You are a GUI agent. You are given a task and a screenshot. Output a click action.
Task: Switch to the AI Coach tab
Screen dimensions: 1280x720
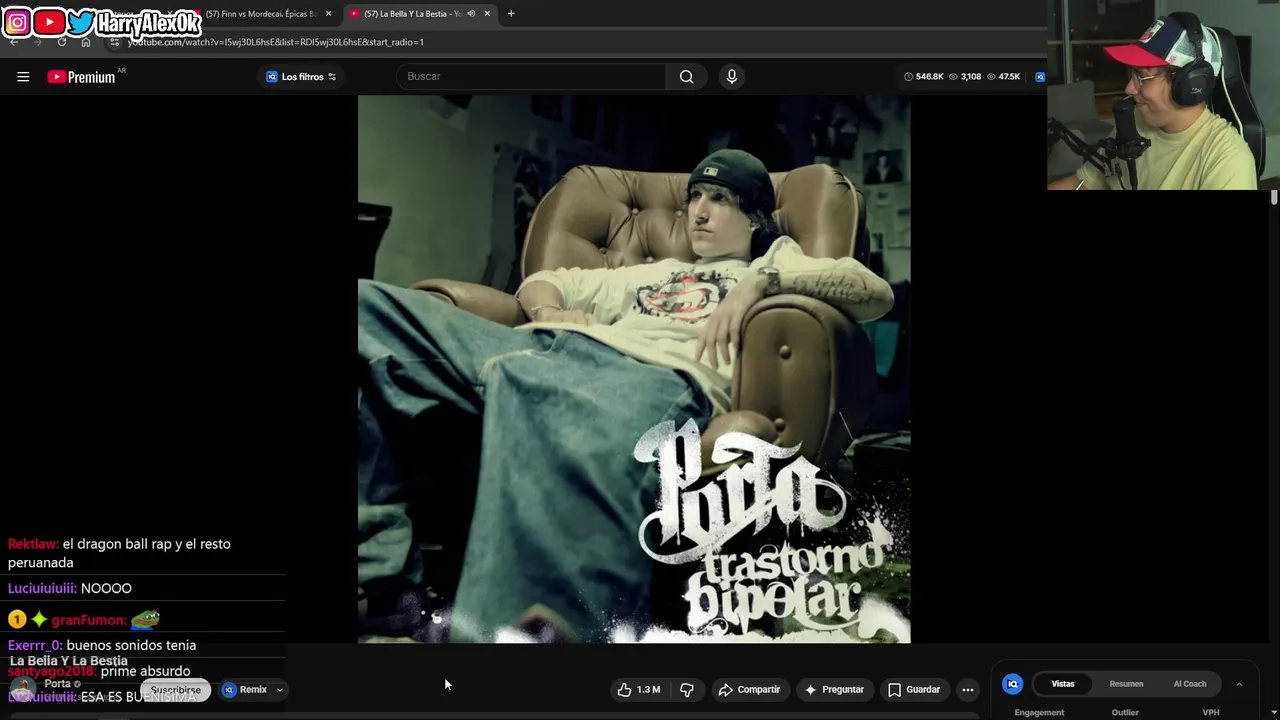1190,684
